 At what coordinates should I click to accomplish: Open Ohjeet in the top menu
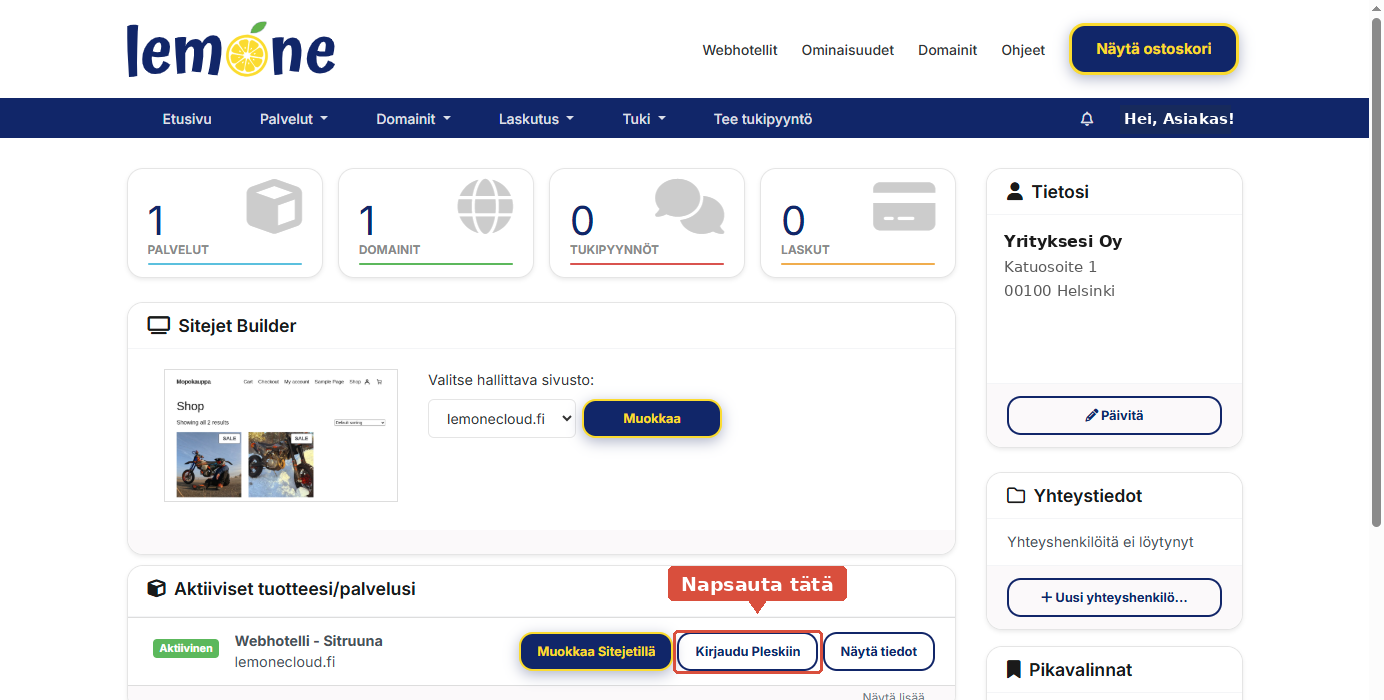tap(1023, 50)
